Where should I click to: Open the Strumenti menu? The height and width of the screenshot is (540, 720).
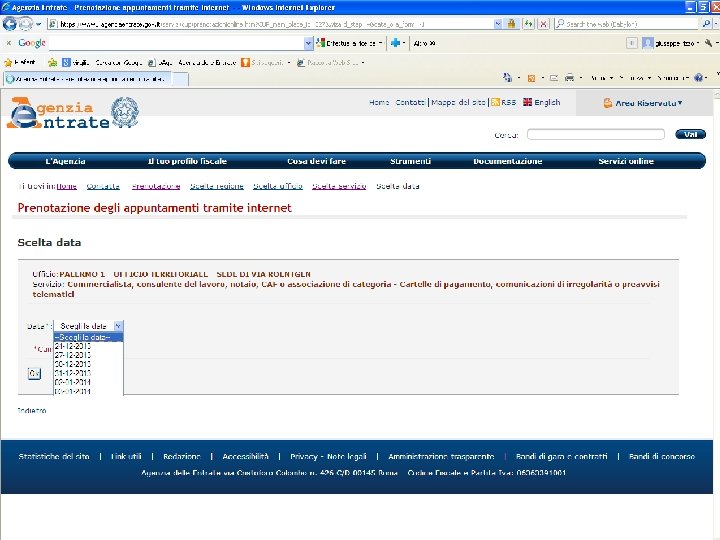pos(410,161)
